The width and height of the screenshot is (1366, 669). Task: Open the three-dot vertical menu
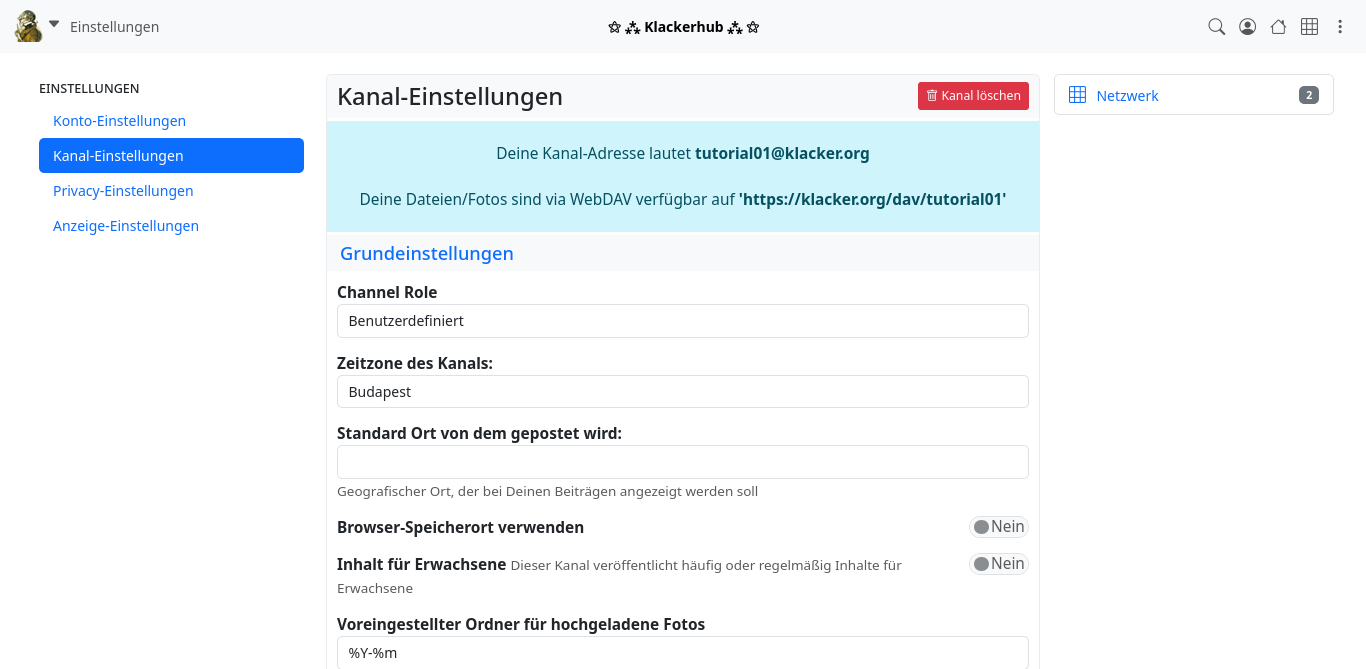[1340, 27]
